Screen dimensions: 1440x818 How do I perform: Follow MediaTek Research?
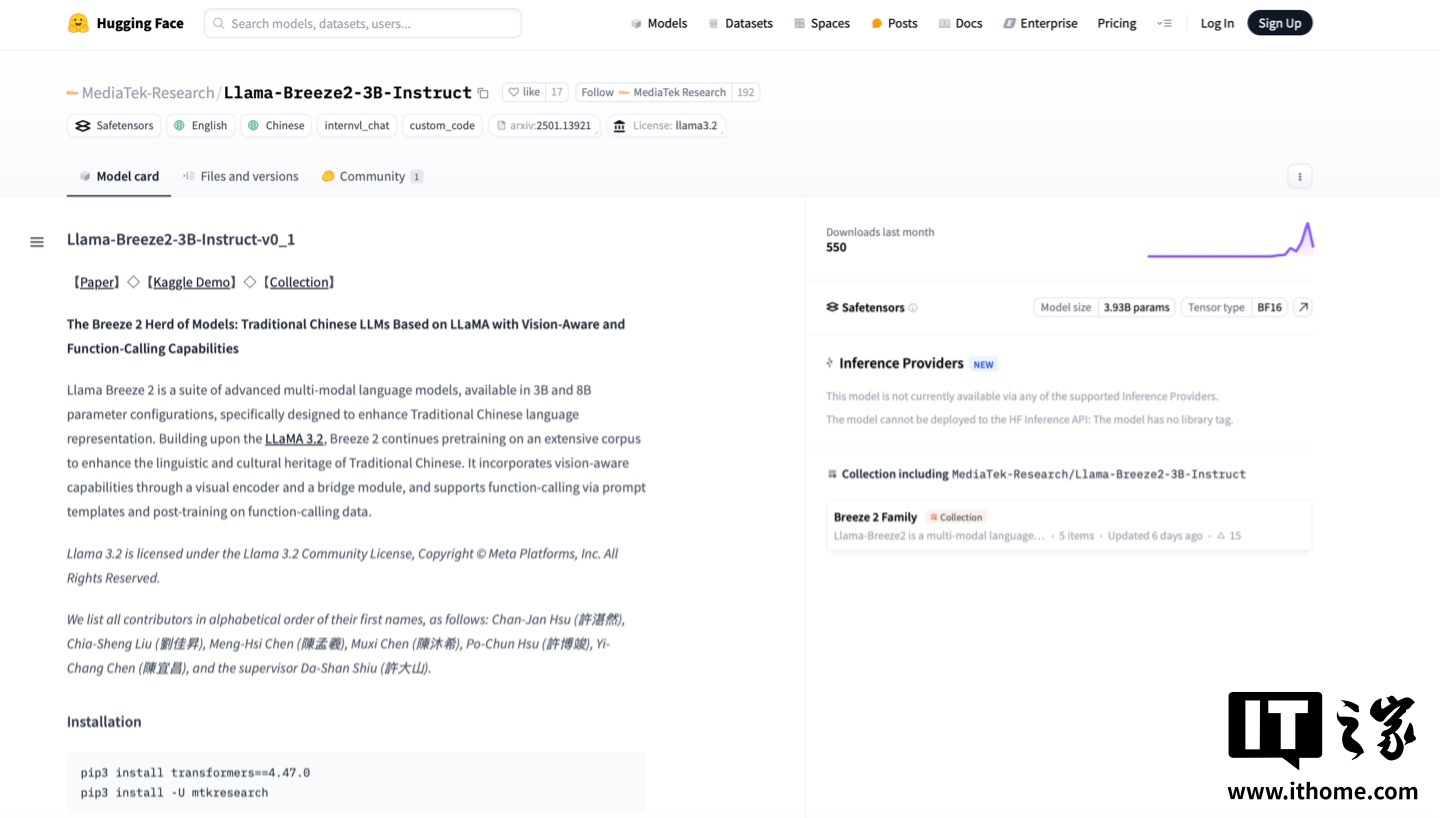click(654, 92)
